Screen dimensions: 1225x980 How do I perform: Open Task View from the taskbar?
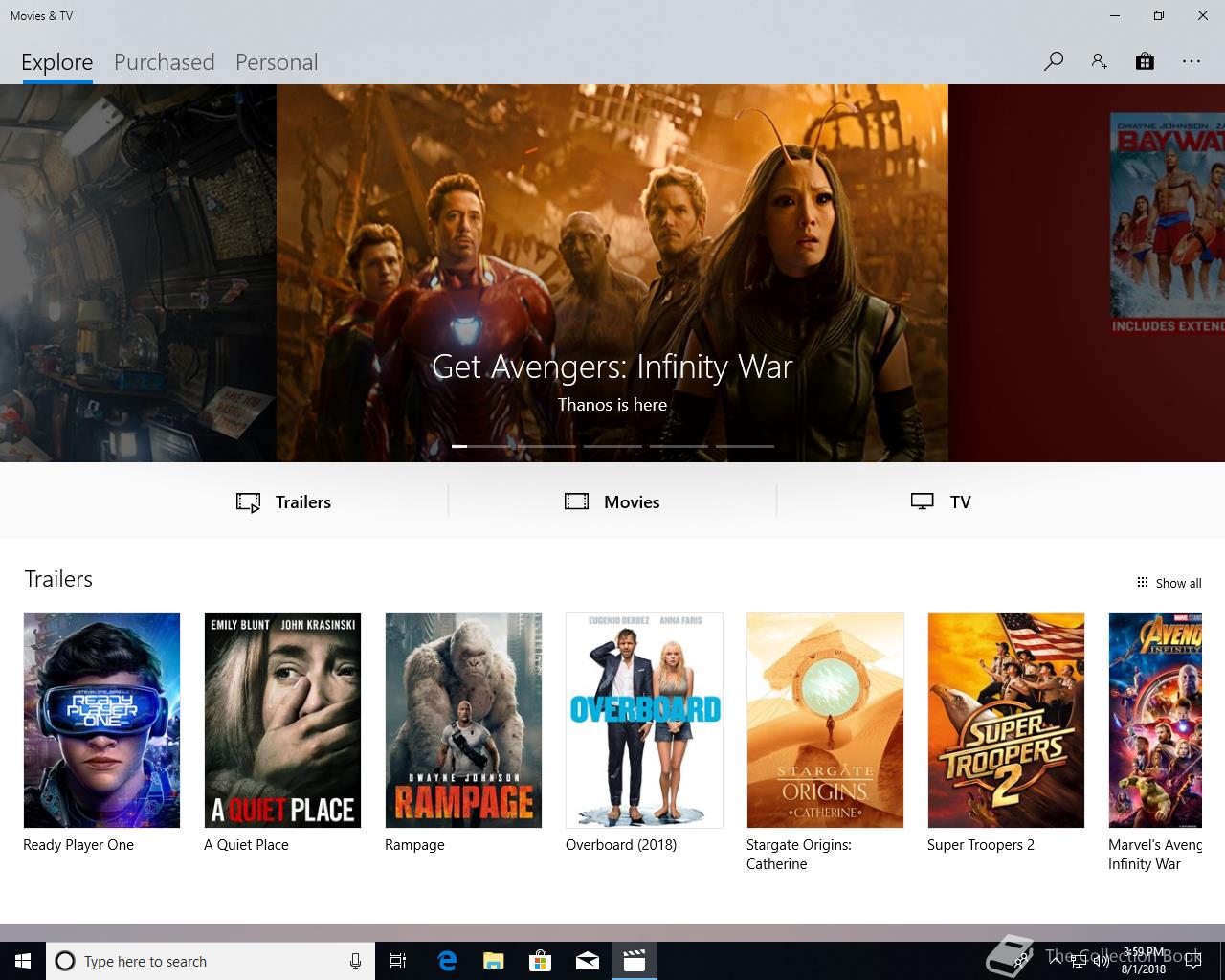click(x=398, y=961)
